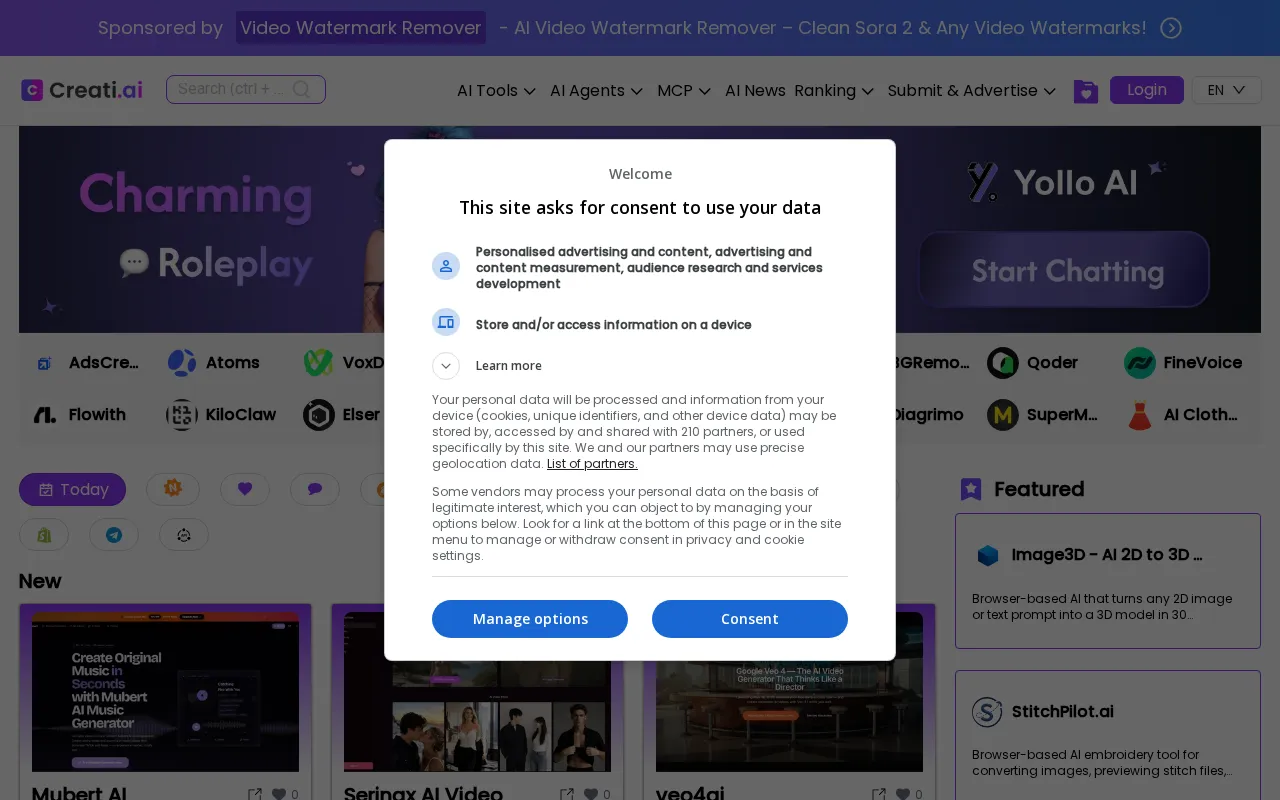This screenshot has width=1280, height=800.
Task: Expand the AI Agents menu
Action: click(596, 91)
